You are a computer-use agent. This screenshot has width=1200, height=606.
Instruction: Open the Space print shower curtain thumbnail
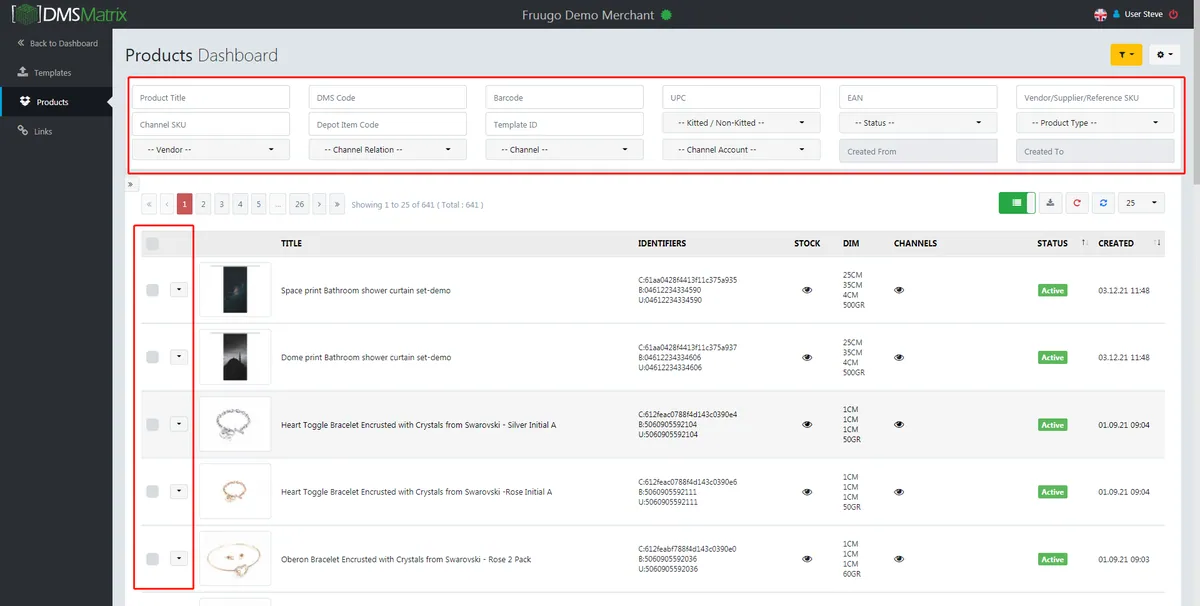pos(235,290)
